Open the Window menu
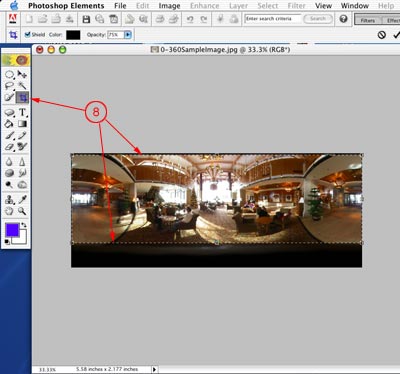The width and height of the screenshot is (400, 374). click(x=355, y=6)
